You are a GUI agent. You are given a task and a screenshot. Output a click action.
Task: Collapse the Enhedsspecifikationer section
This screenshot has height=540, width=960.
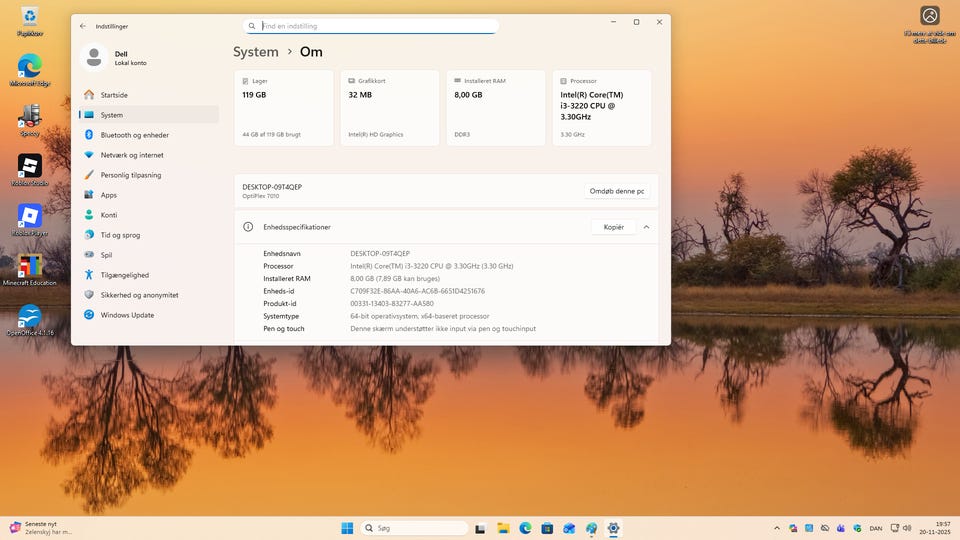pyautogui.click(x=646, y=227)
